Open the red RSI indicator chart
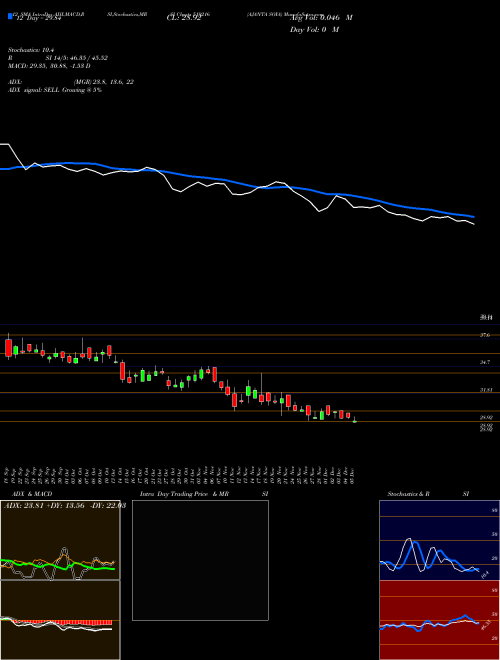Screen dimensions: 500x660 click(439, 620)
